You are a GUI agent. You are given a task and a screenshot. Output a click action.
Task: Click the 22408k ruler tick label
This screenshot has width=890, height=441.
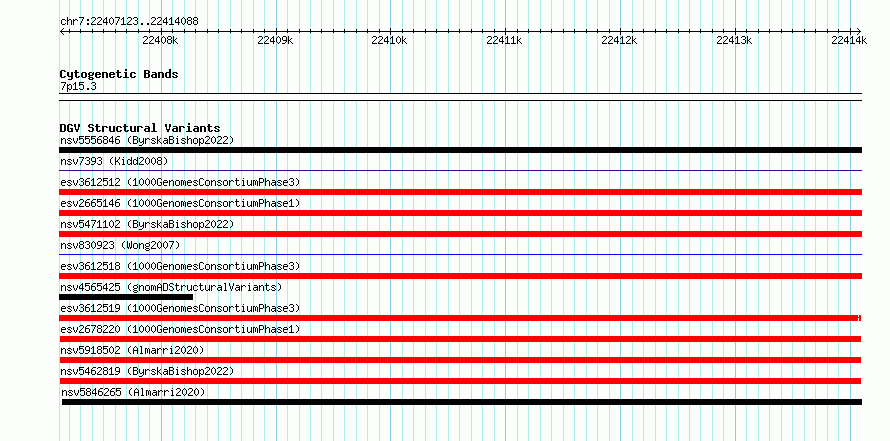pyautogui.click(x=161, y=40)
